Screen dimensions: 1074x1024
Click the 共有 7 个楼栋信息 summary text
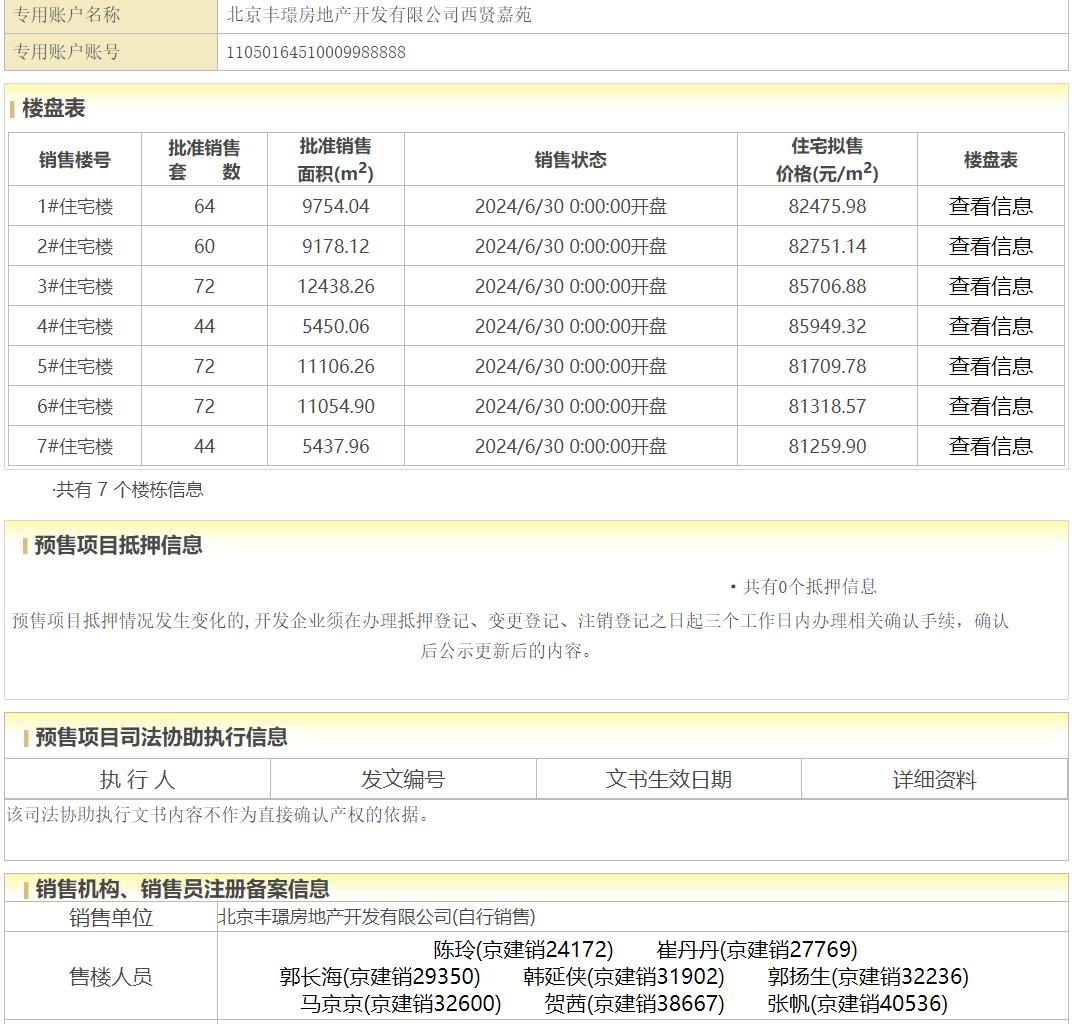[x=128, y=490]
